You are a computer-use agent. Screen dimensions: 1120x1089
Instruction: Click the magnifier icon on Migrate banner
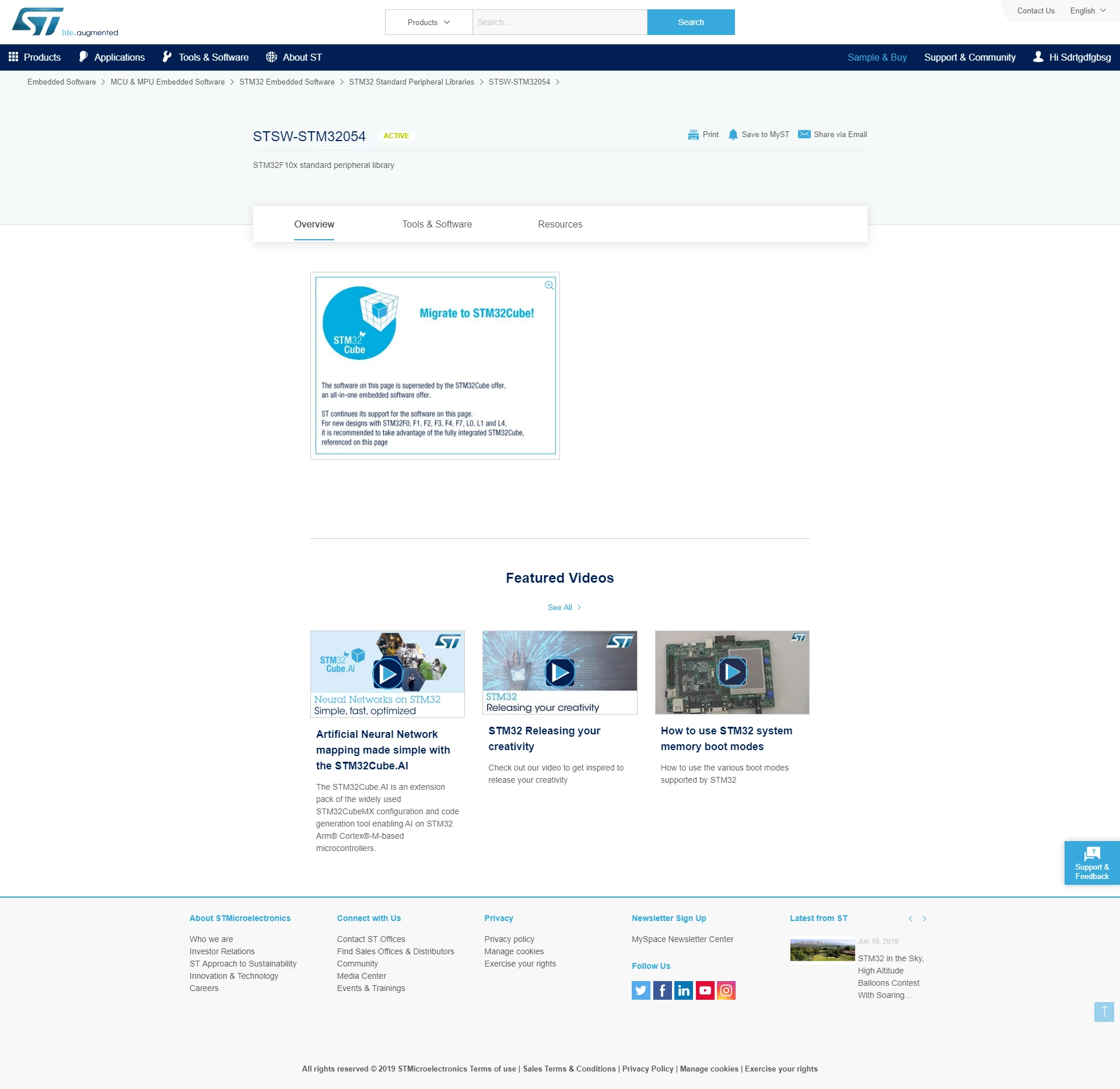pos(549,285)
